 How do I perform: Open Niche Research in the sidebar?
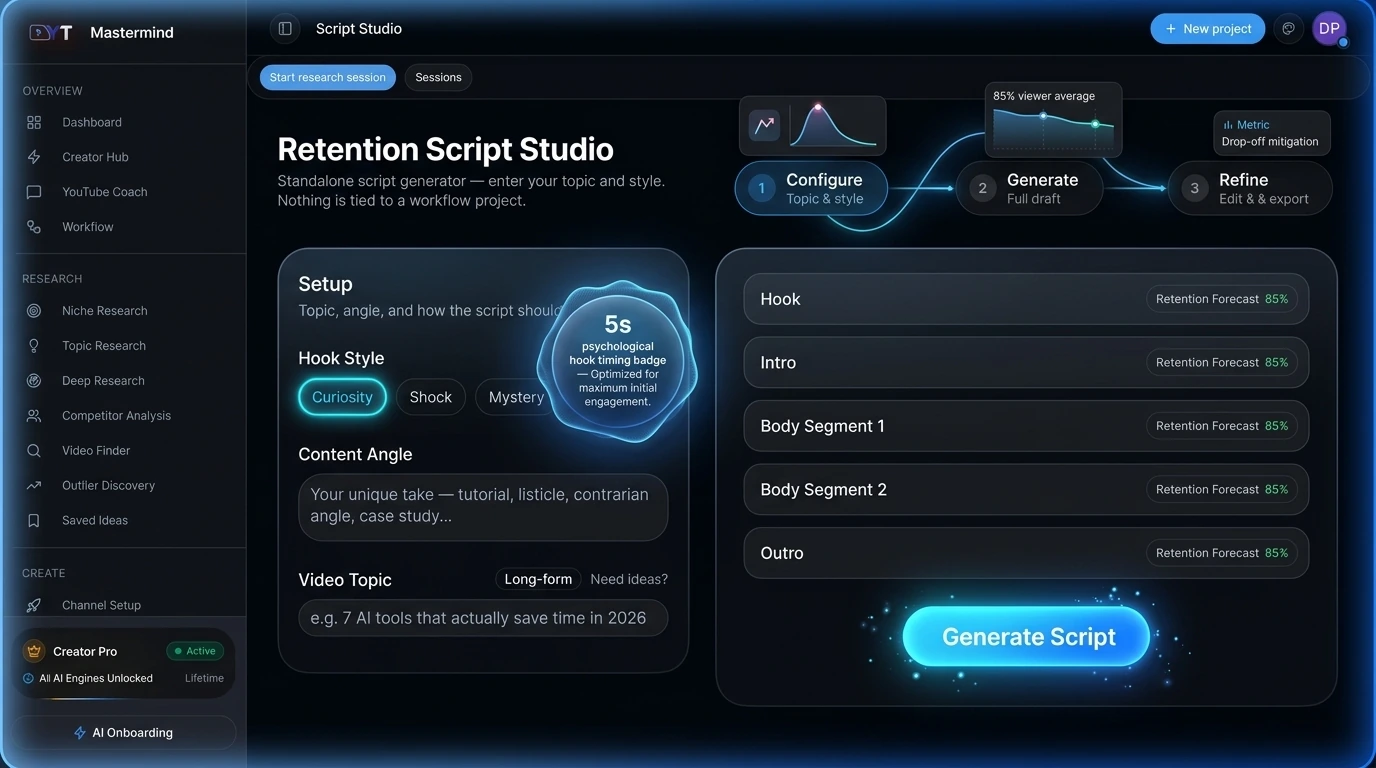(104, 311)
